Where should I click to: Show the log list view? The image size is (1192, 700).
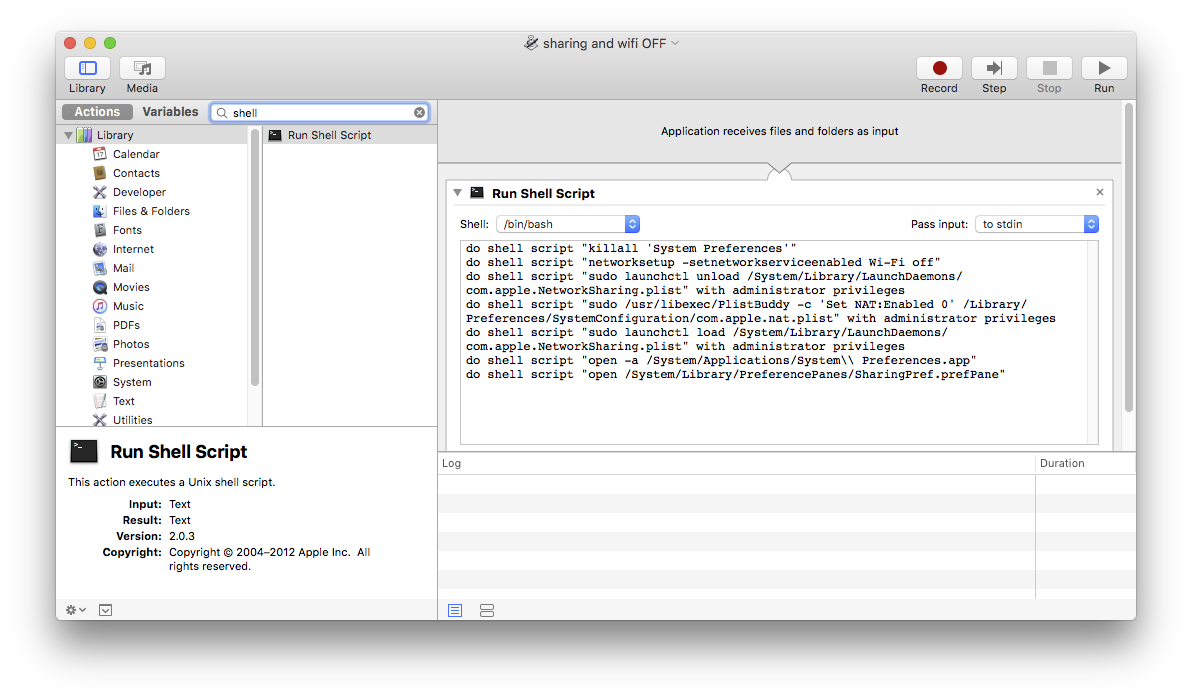click(x=455, y=610)
